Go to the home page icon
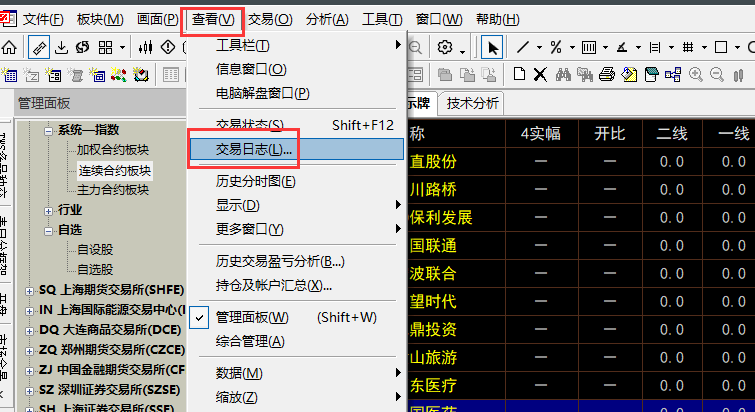Image resolution: width=755 pixels, height=412 pixels. [x=9, y=48]
